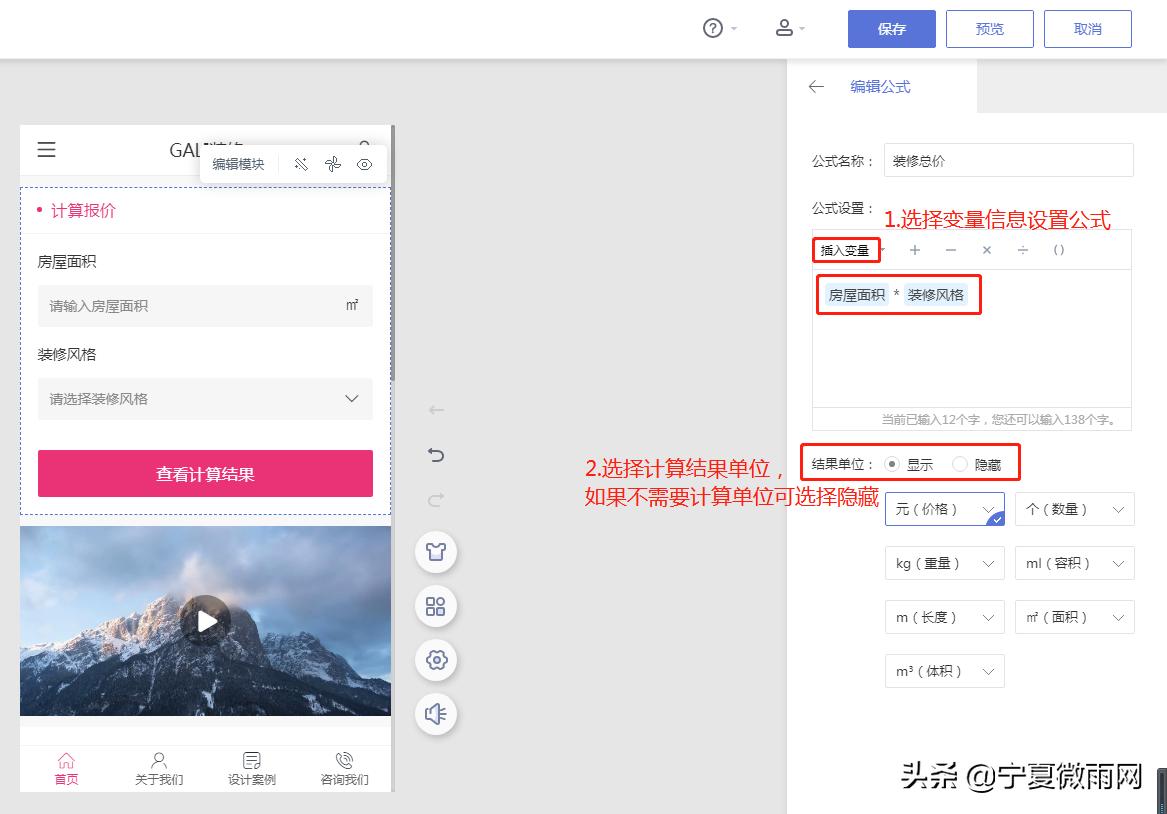Open the modules grid icon

pos(435,606)
